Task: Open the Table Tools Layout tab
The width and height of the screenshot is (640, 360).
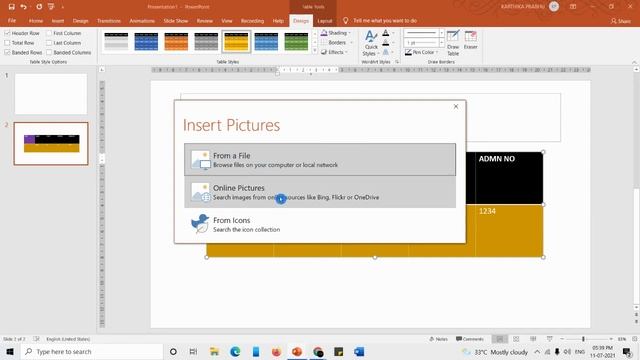Action: [x=325, y=20]
